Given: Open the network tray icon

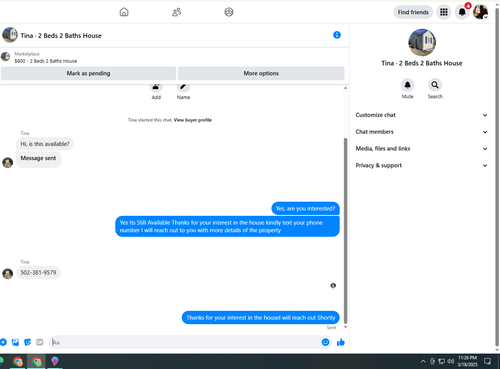Looking at the screenshot, I should (442, 361).
